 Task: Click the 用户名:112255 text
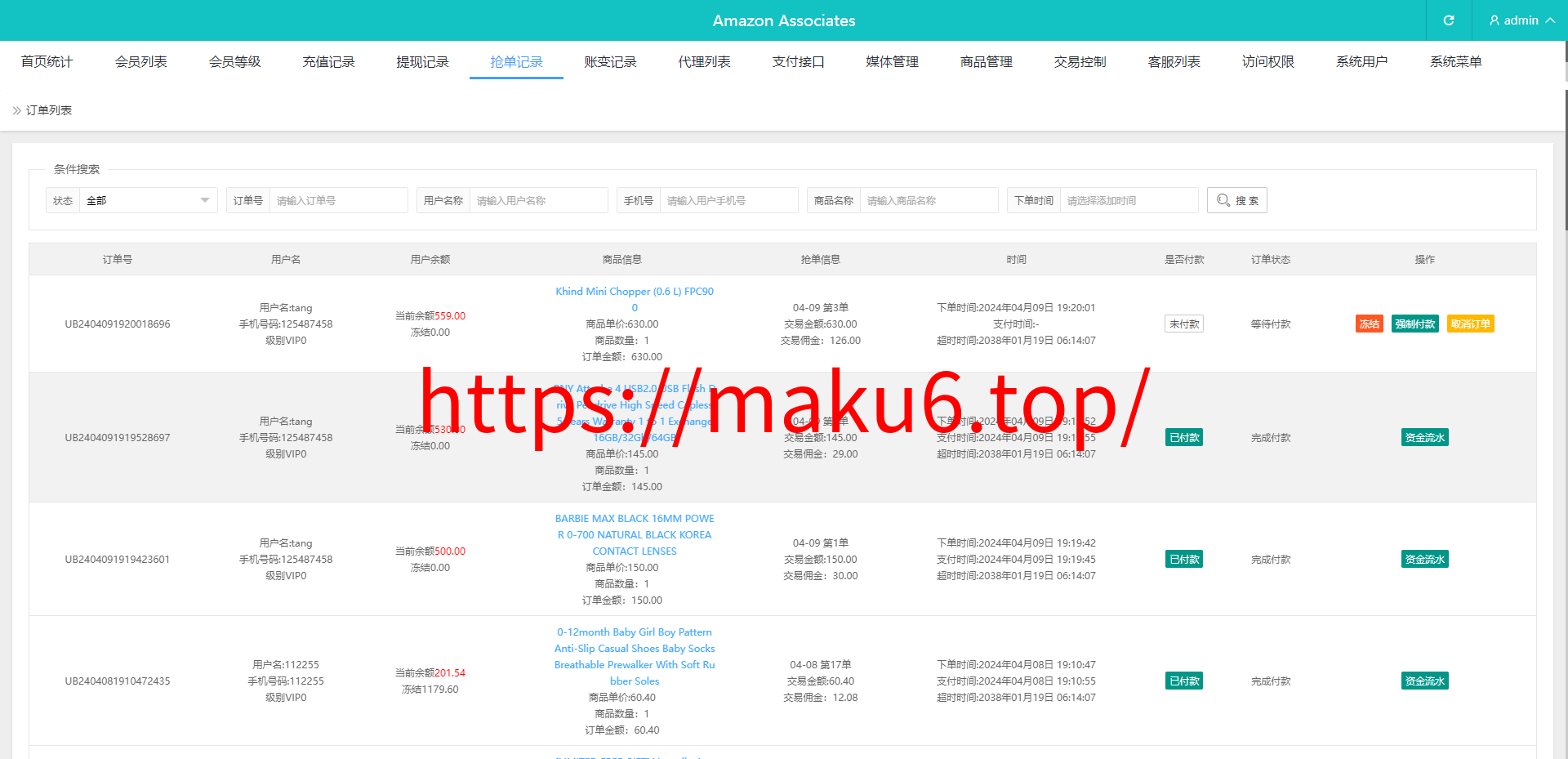point(286,665)
